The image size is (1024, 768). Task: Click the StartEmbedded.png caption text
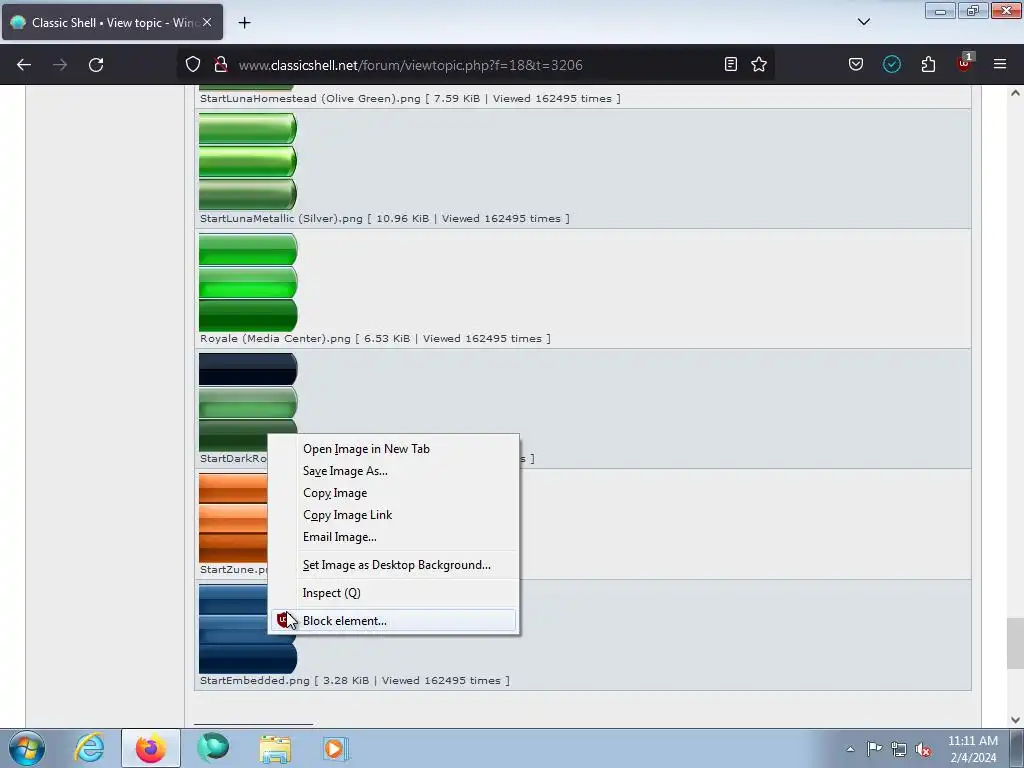tap(355, 680)
